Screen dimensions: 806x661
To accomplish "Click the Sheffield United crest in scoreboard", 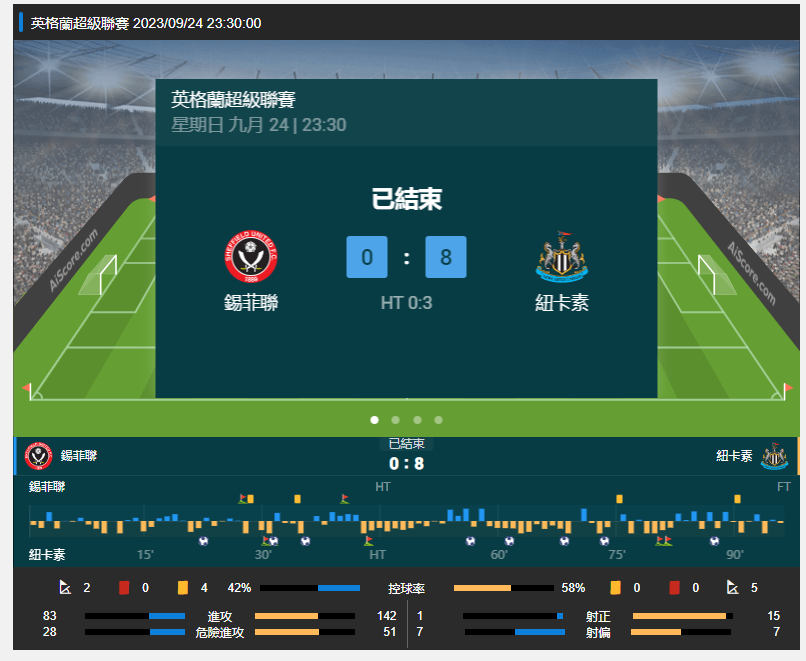I will [251, 256].
